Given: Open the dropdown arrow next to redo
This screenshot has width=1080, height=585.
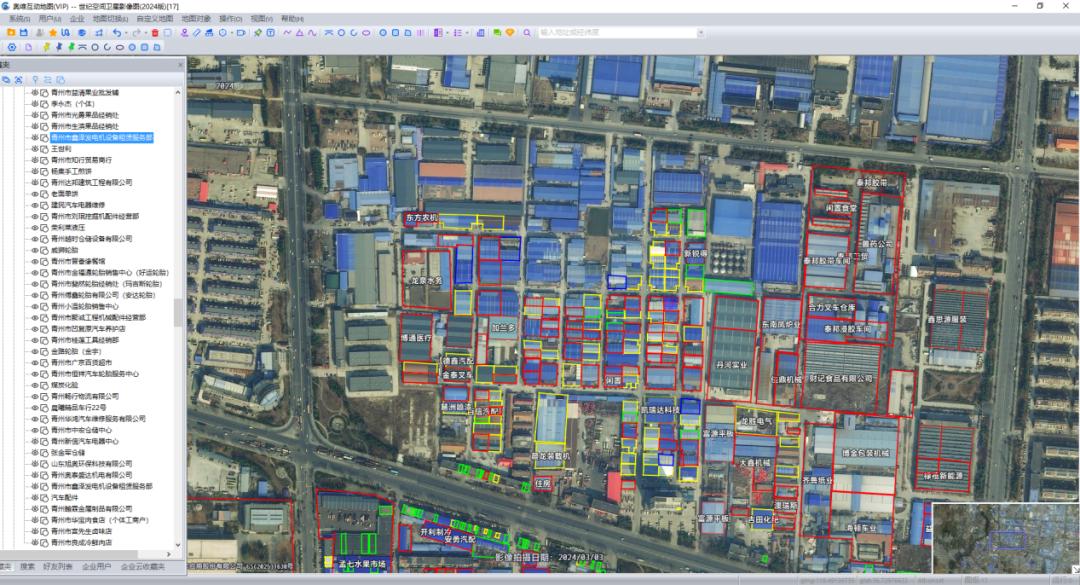Looking at the screenshot, I should point(146,33).
